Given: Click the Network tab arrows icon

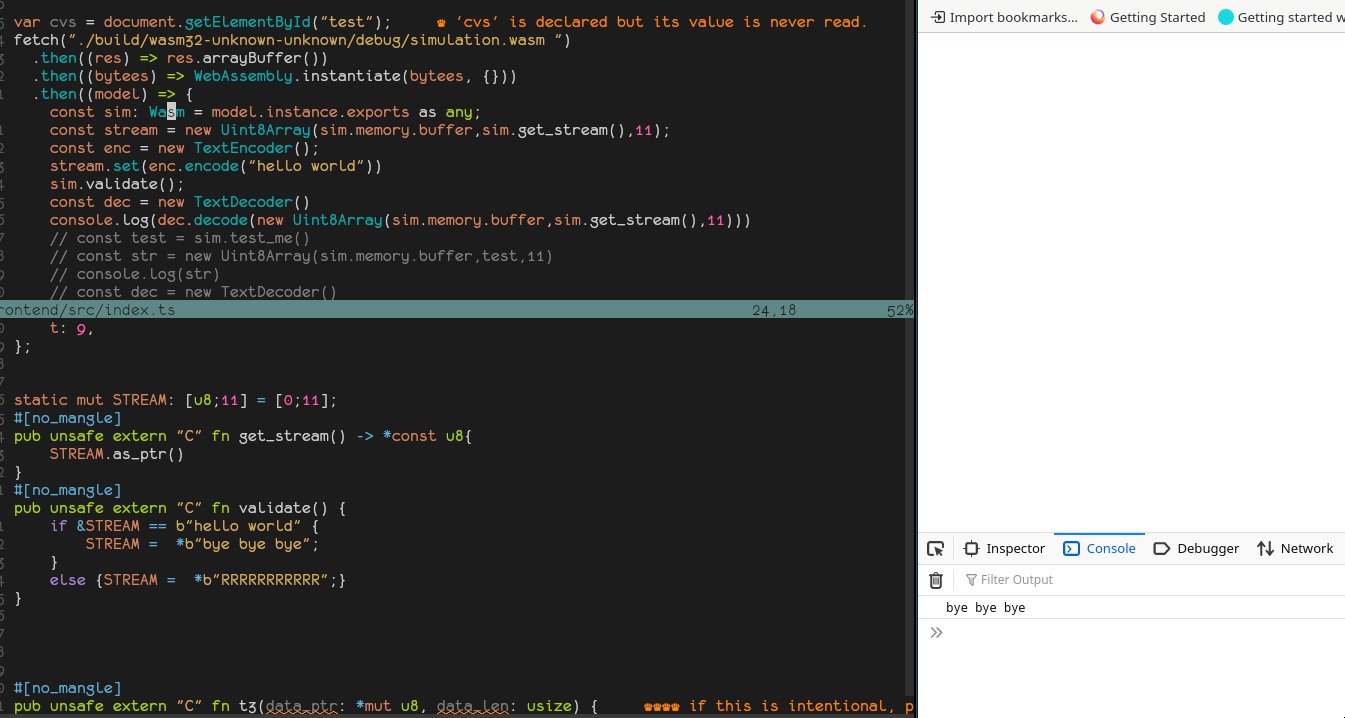Looking at the screenshot, I should (x=1265, y=548).
